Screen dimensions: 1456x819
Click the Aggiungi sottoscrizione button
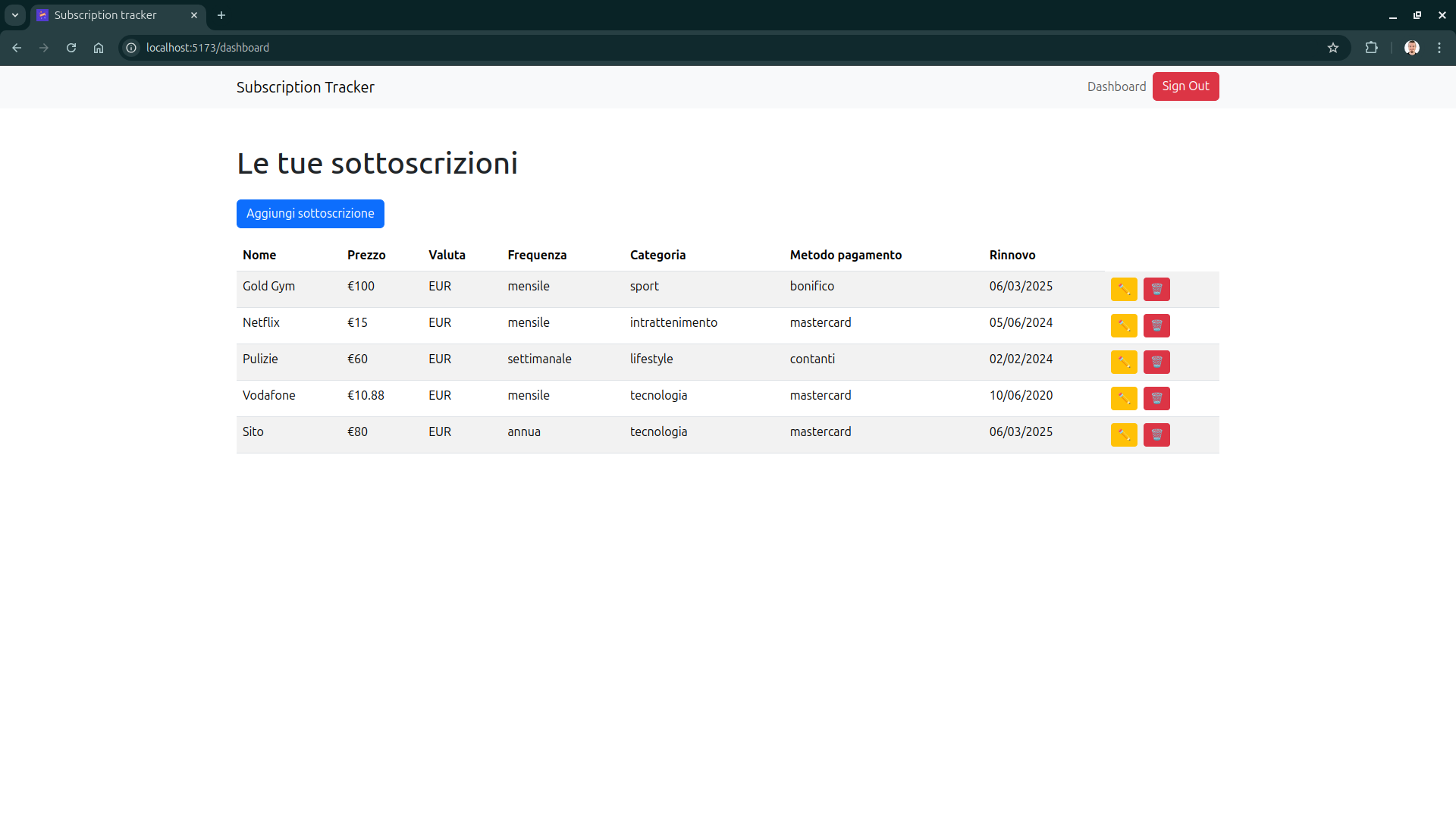point(310,214)
